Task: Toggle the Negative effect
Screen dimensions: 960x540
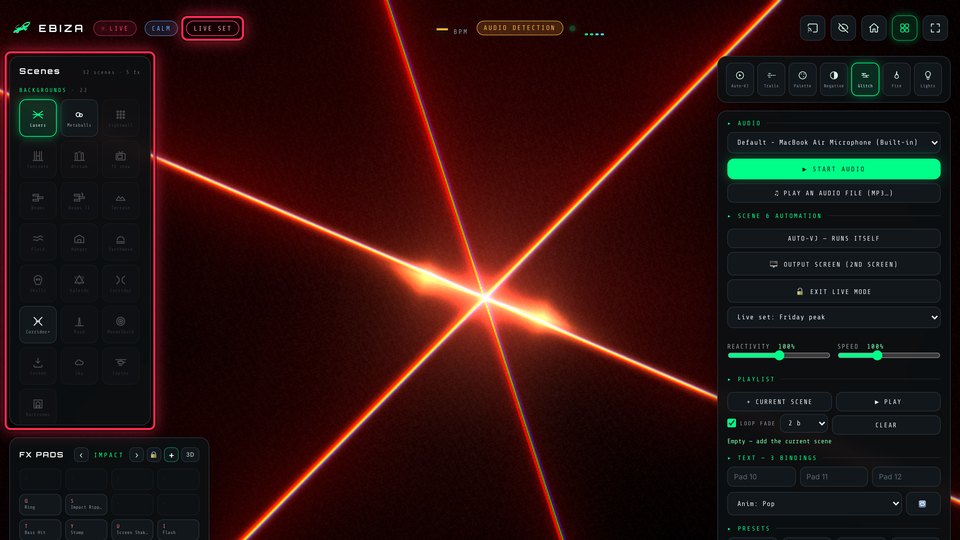Action: point(833,79)
